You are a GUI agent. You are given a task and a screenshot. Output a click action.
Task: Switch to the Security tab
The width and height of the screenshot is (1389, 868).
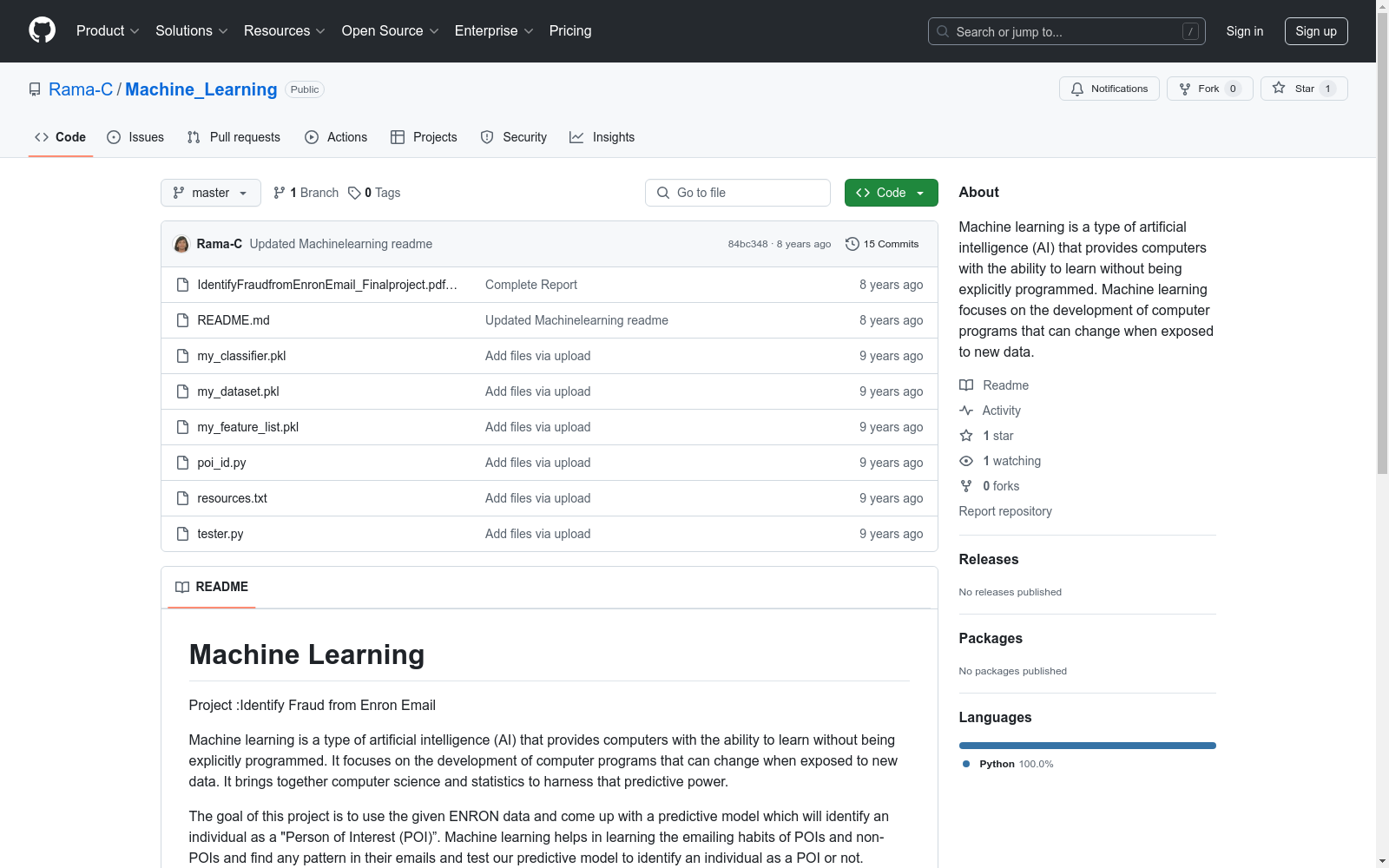pos(514,137)
